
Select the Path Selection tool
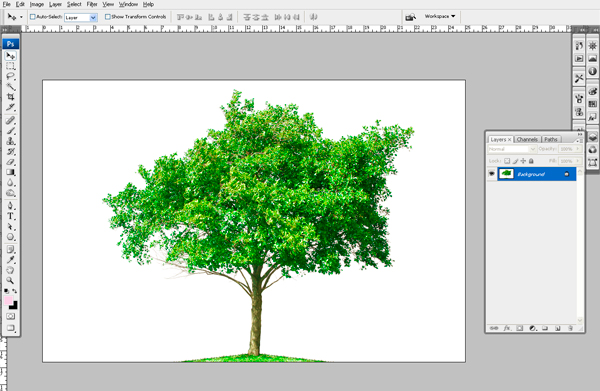tap(10, 226)
